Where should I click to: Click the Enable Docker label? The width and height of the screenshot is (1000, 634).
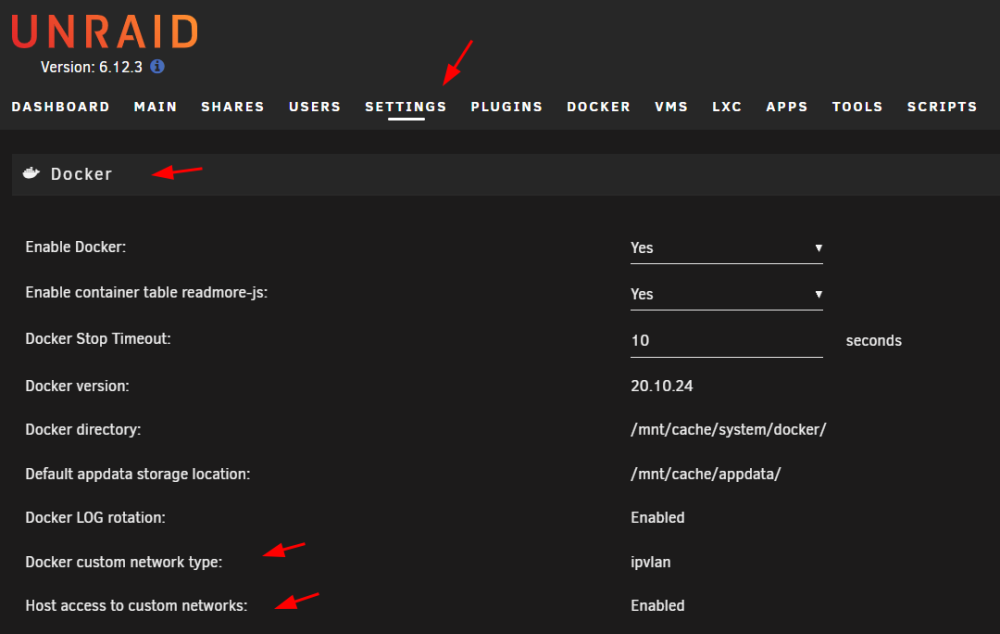76,247
